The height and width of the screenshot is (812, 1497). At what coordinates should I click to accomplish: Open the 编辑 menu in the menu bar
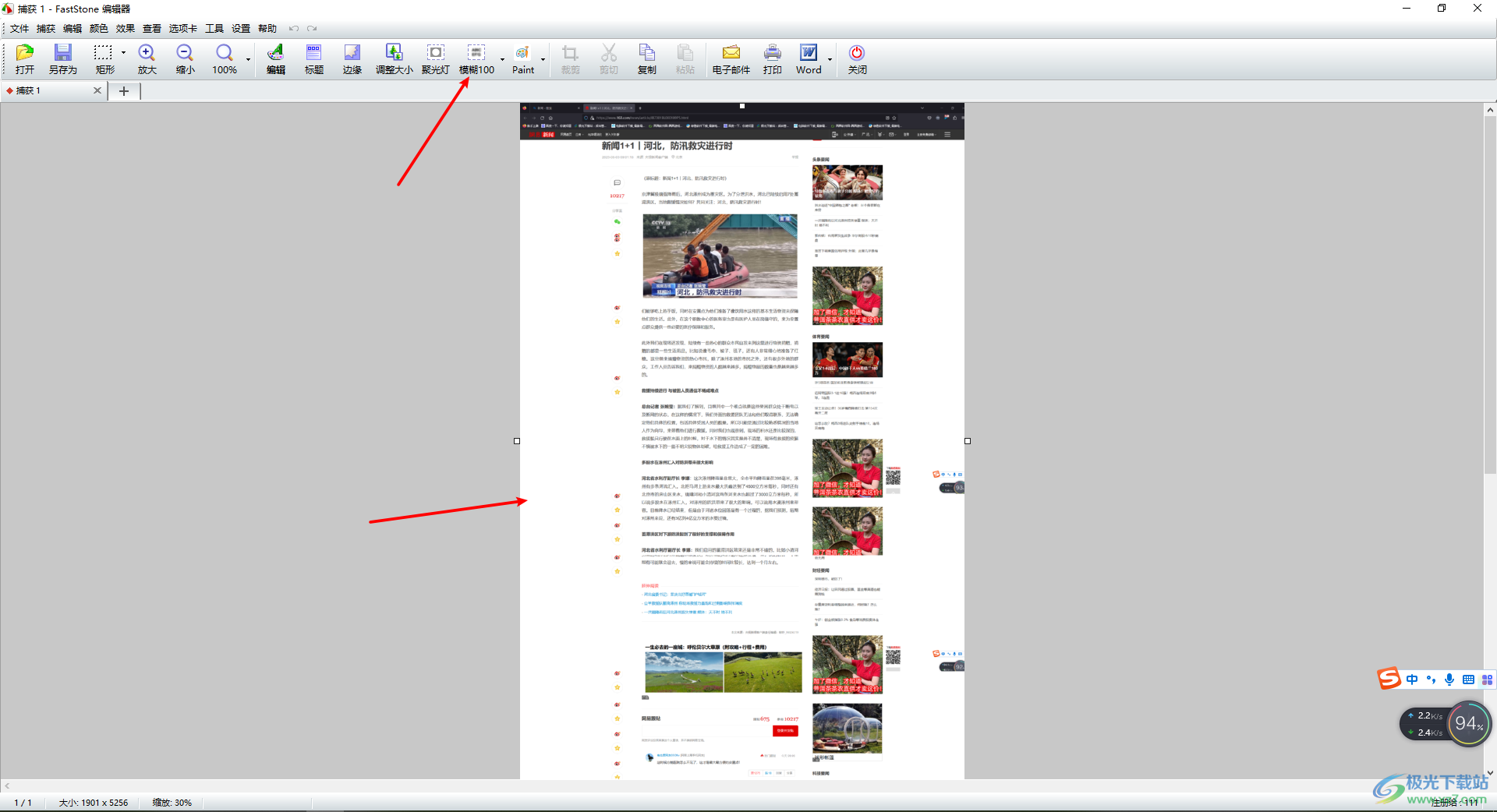click(x=73, y=29)
